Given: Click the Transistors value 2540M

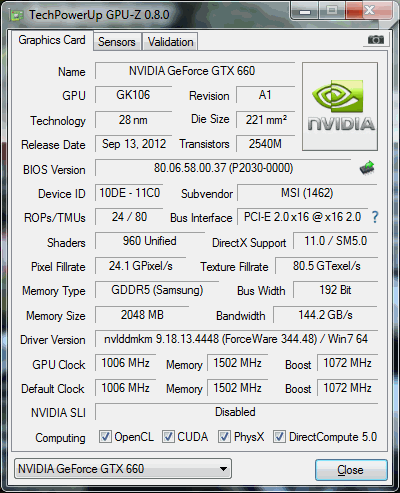Looking at the screenshot, I should click(266, 144).
